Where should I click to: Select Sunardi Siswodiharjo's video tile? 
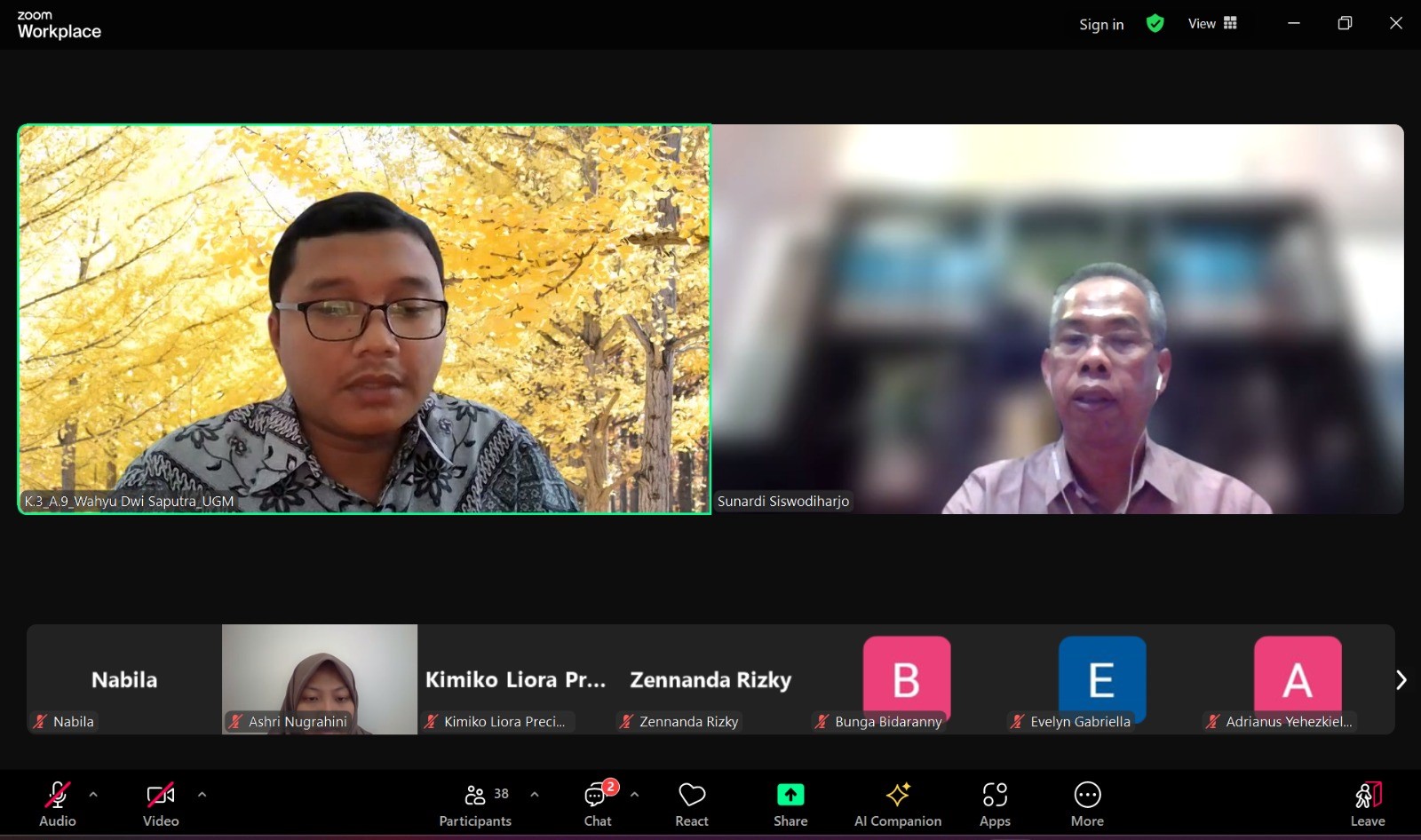[1057, 319]
